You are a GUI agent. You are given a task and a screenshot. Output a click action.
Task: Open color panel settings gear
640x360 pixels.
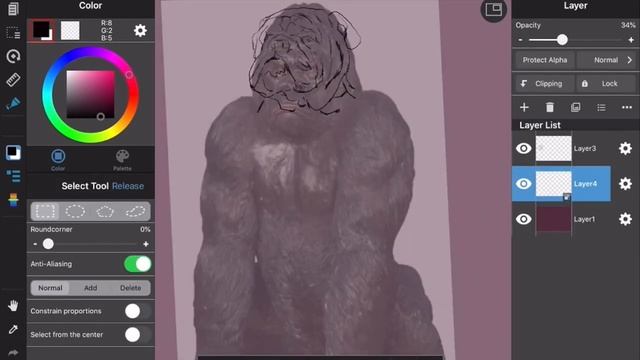(x=140, y=31)
